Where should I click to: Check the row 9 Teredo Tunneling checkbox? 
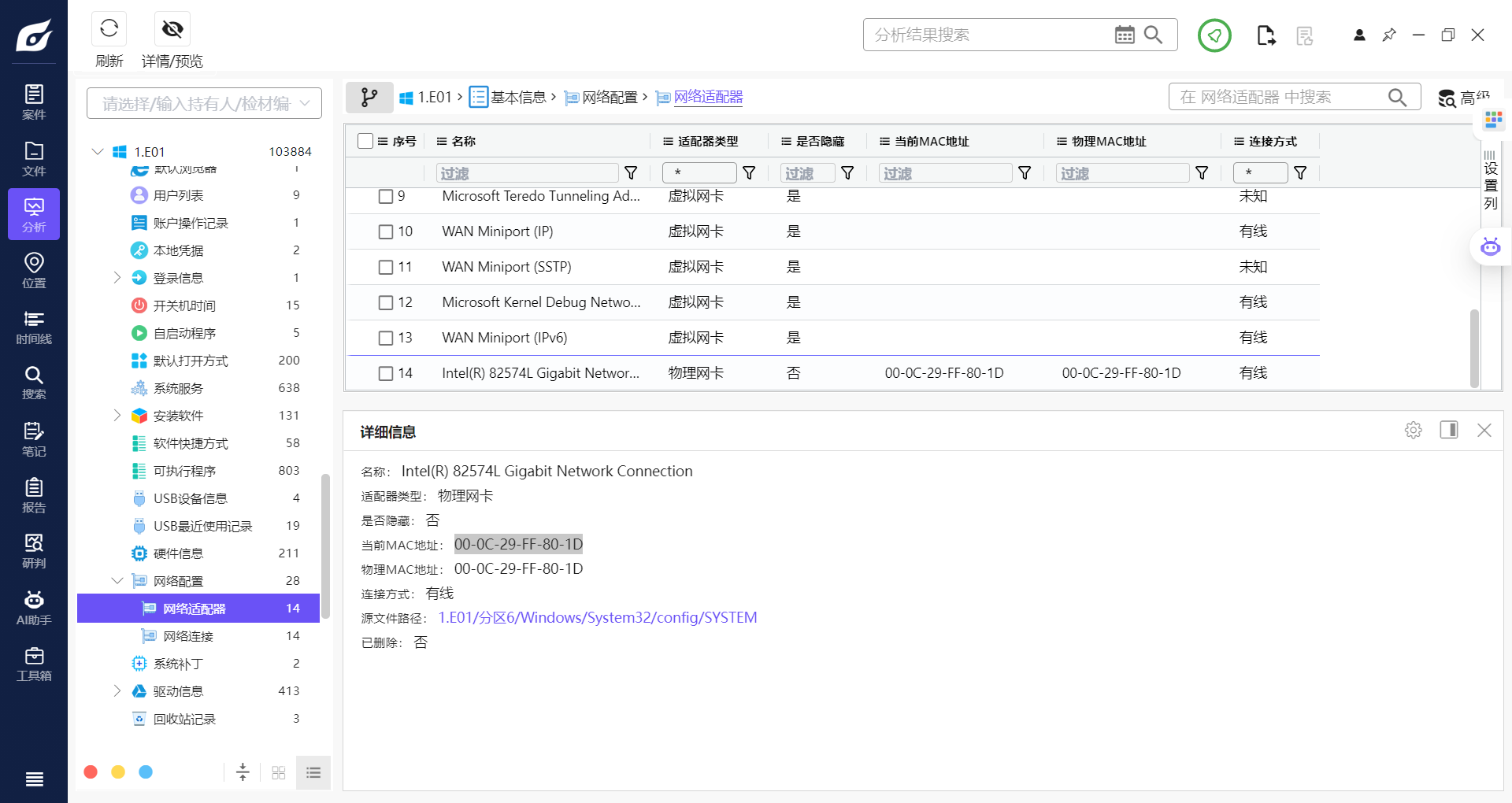(386, 196)
